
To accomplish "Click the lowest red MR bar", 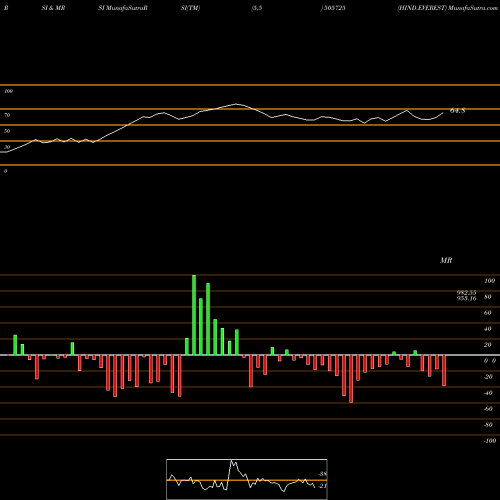I will click(351, 379).
